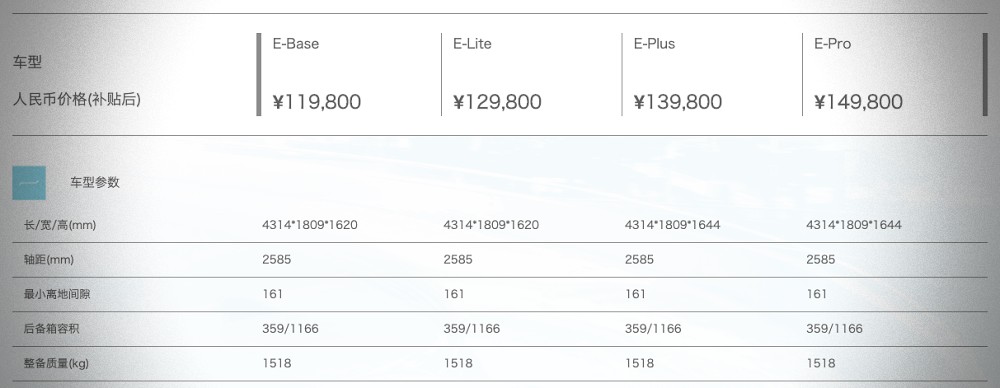Click E-Pro curb weight value 1518
This screenshot has height=388, width=1000.
click(x=821, y=364)
